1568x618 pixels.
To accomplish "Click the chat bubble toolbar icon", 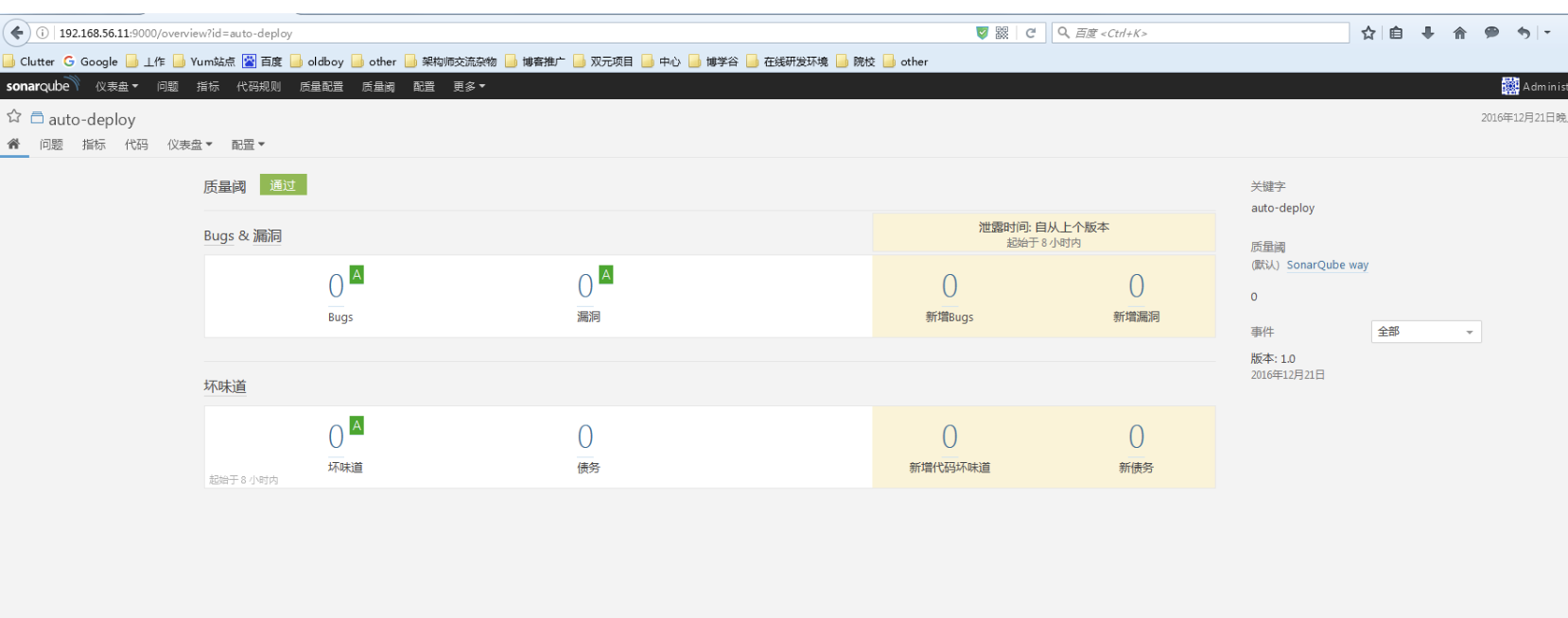I will pos(1491,33).
